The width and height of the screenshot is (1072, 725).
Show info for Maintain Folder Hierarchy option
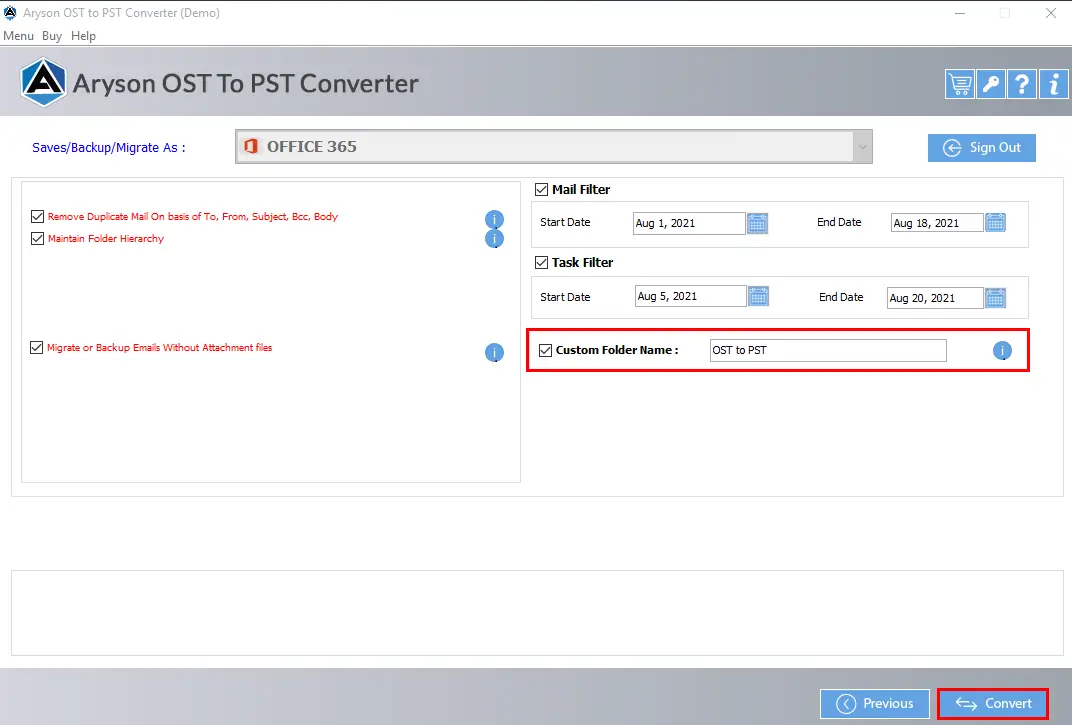pyautogui.click(x=494, y=239)
